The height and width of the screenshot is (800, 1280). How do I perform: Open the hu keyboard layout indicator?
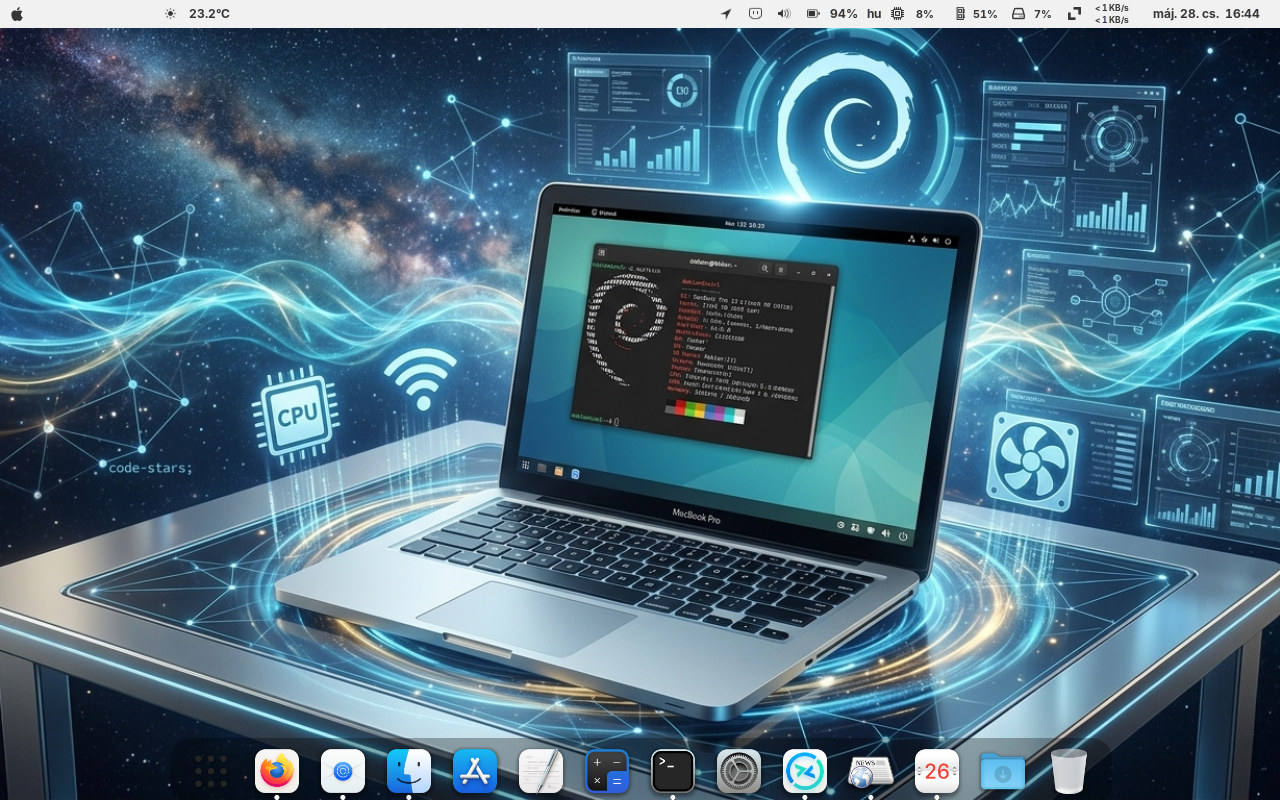click(x=874, y=14)
